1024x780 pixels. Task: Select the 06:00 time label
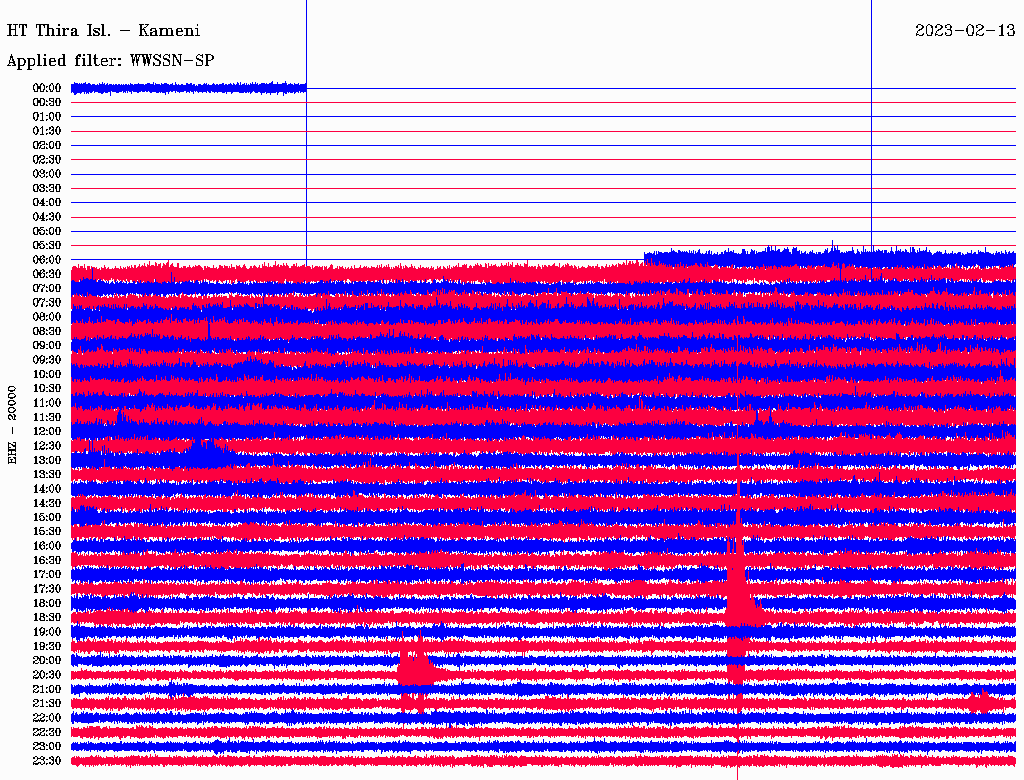click(x=47, y=260)
